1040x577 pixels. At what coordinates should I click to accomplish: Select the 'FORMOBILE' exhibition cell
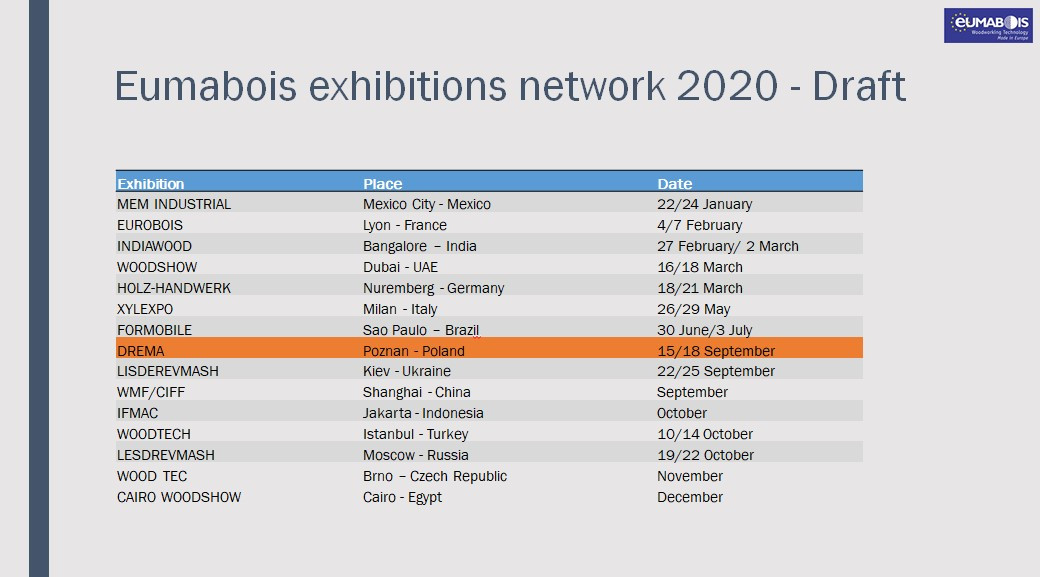pyautogui.click(x=155, y=330)
